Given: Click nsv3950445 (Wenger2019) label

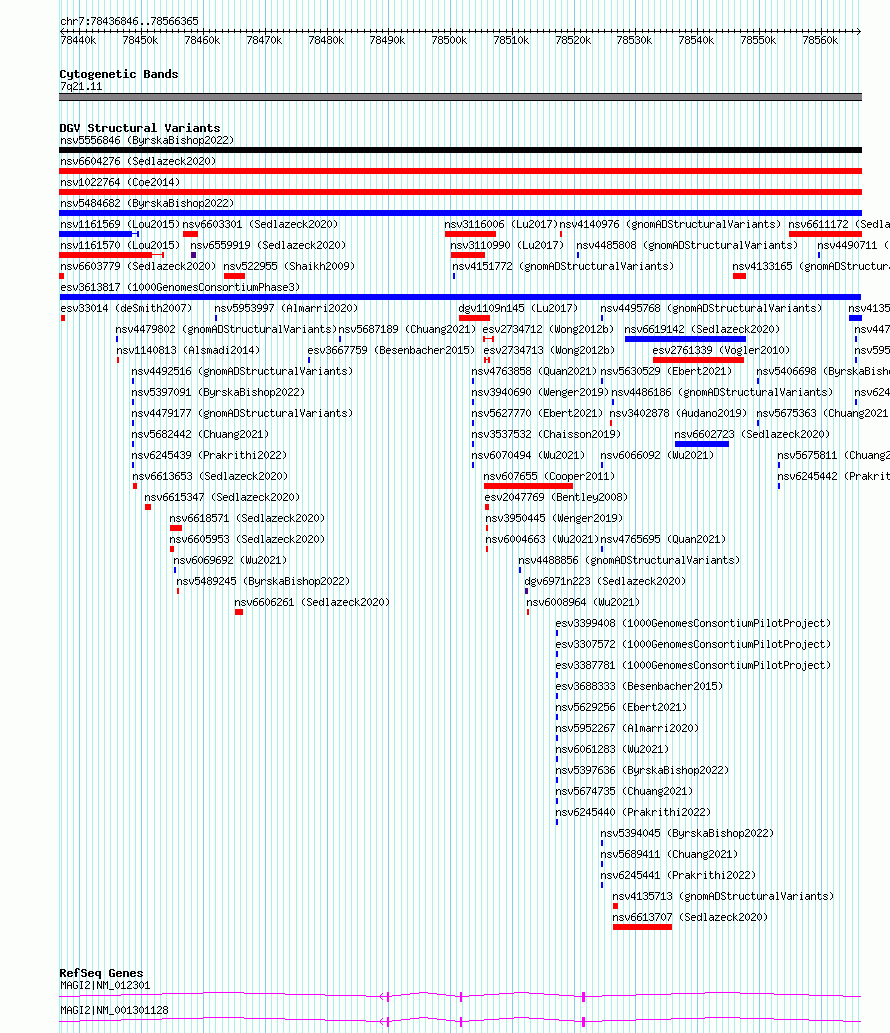Looking at the screenshot, I should coord(554,518).
